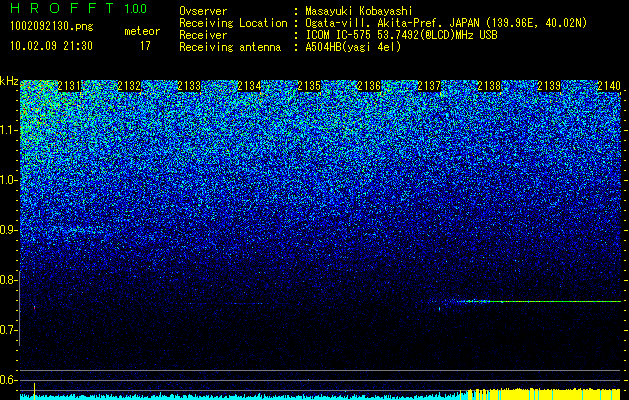Click the 0.7 frequency axis label
The width and height of the screenshot is (629, 400).
coord(9,330)
